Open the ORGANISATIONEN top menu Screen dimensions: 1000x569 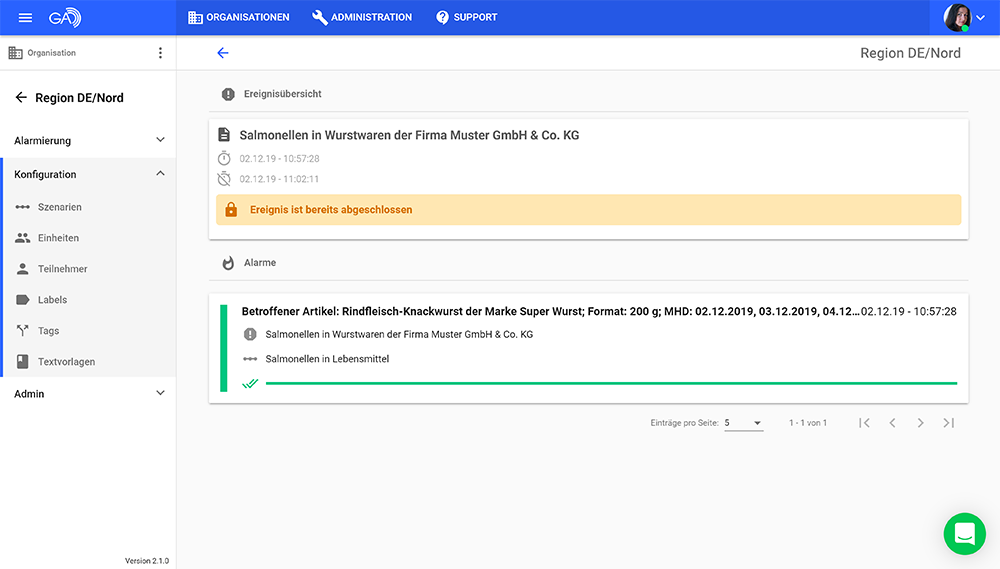239,18
